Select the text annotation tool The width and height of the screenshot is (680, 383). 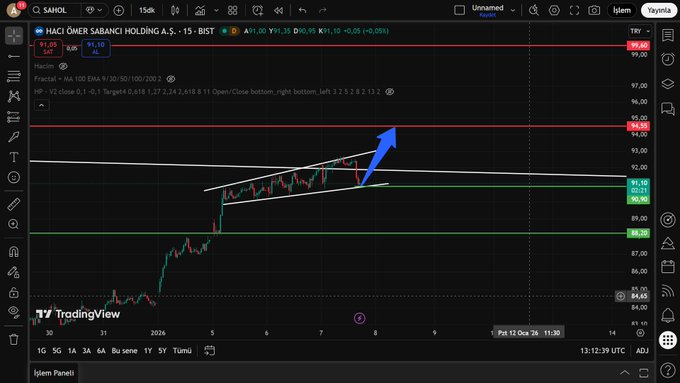[14, 157]
